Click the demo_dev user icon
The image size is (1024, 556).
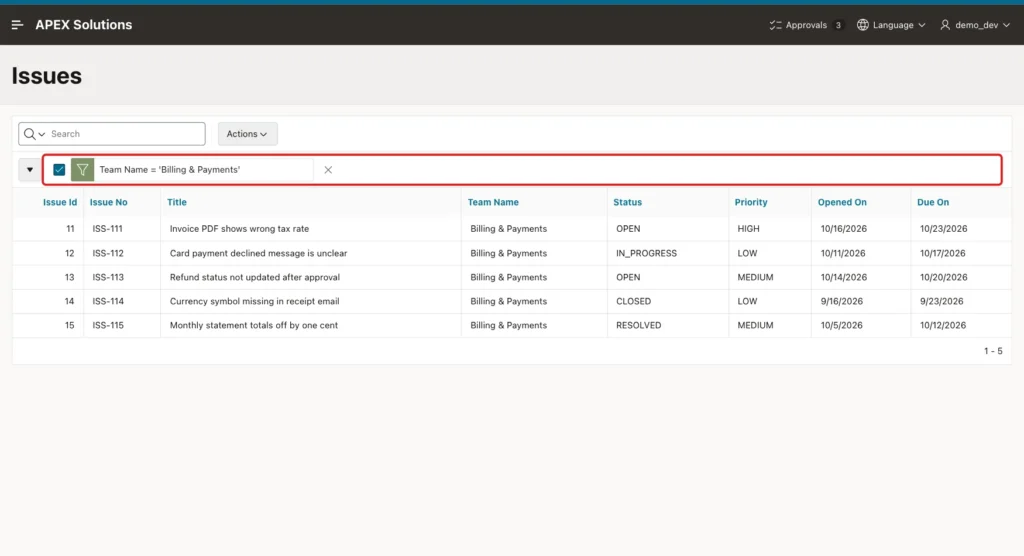(x=945, y=25)
